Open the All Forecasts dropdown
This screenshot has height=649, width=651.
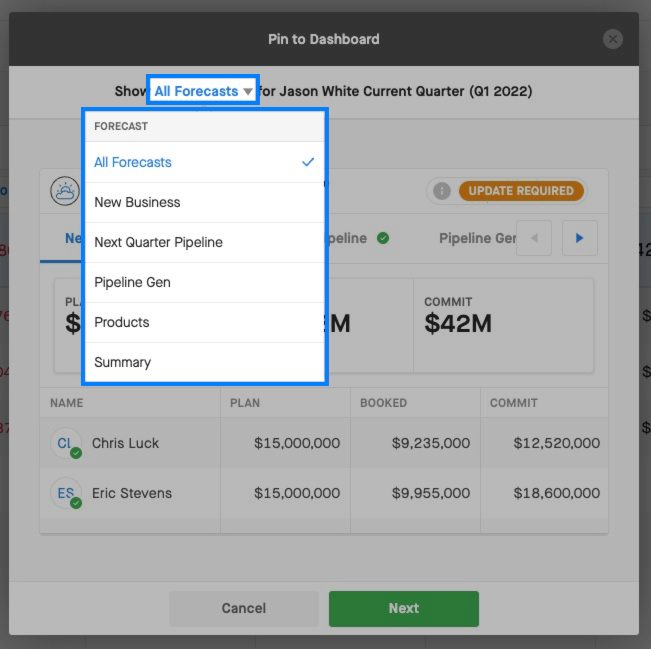203,91
